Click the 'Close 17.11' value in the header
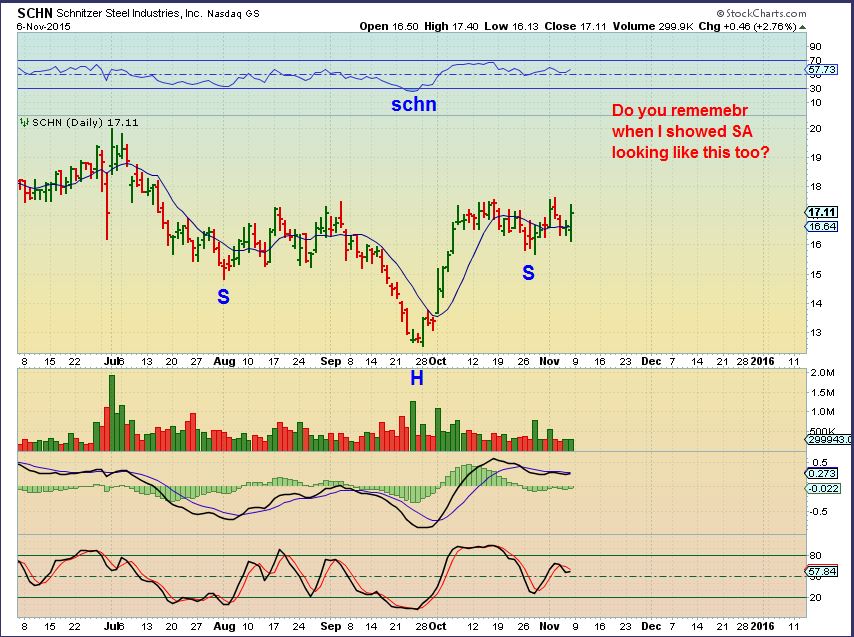The height and width of the screenshot is (637, 854). [x=575, y=26]
